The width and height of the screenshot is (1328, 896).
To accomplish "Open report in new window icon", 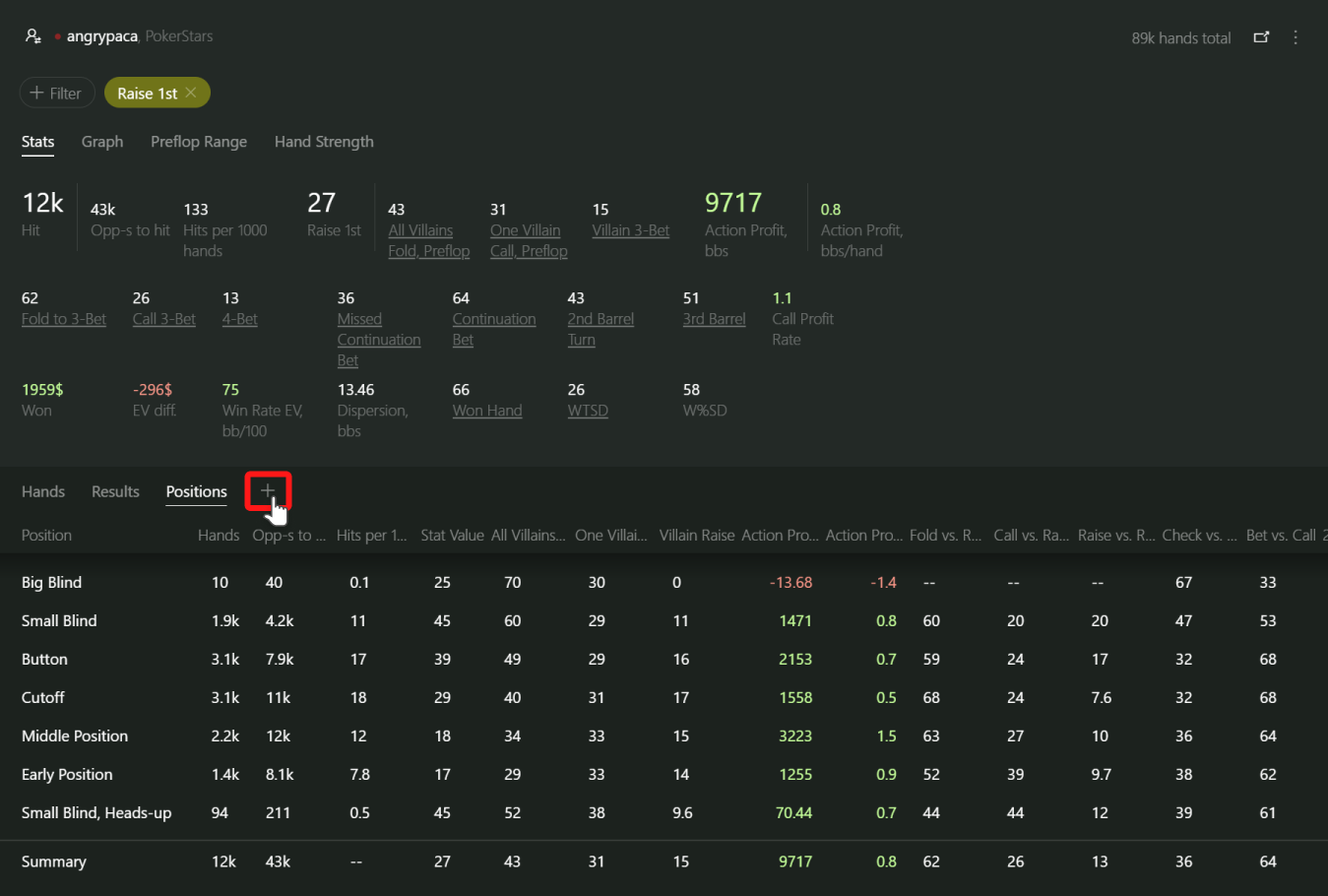I will pos(1261,37).
